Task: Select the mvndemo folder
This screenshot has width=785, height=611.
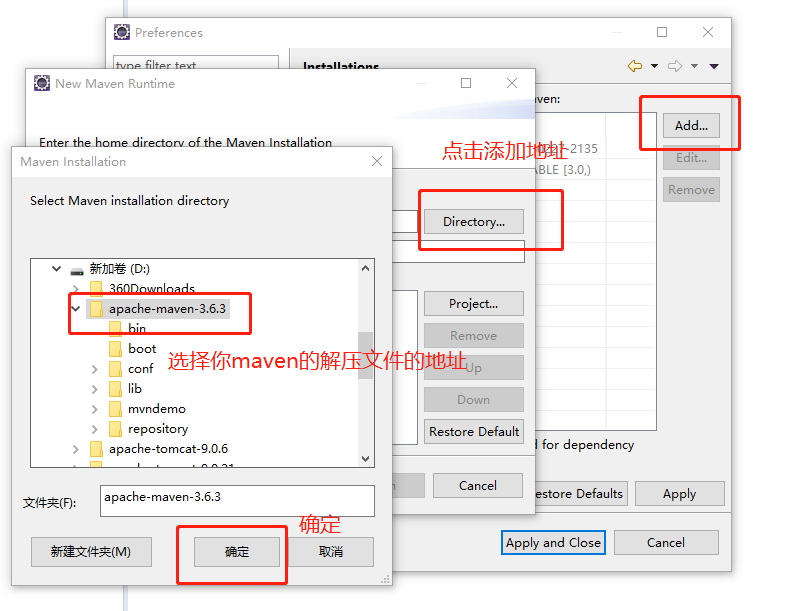Action: coord(157,409)
